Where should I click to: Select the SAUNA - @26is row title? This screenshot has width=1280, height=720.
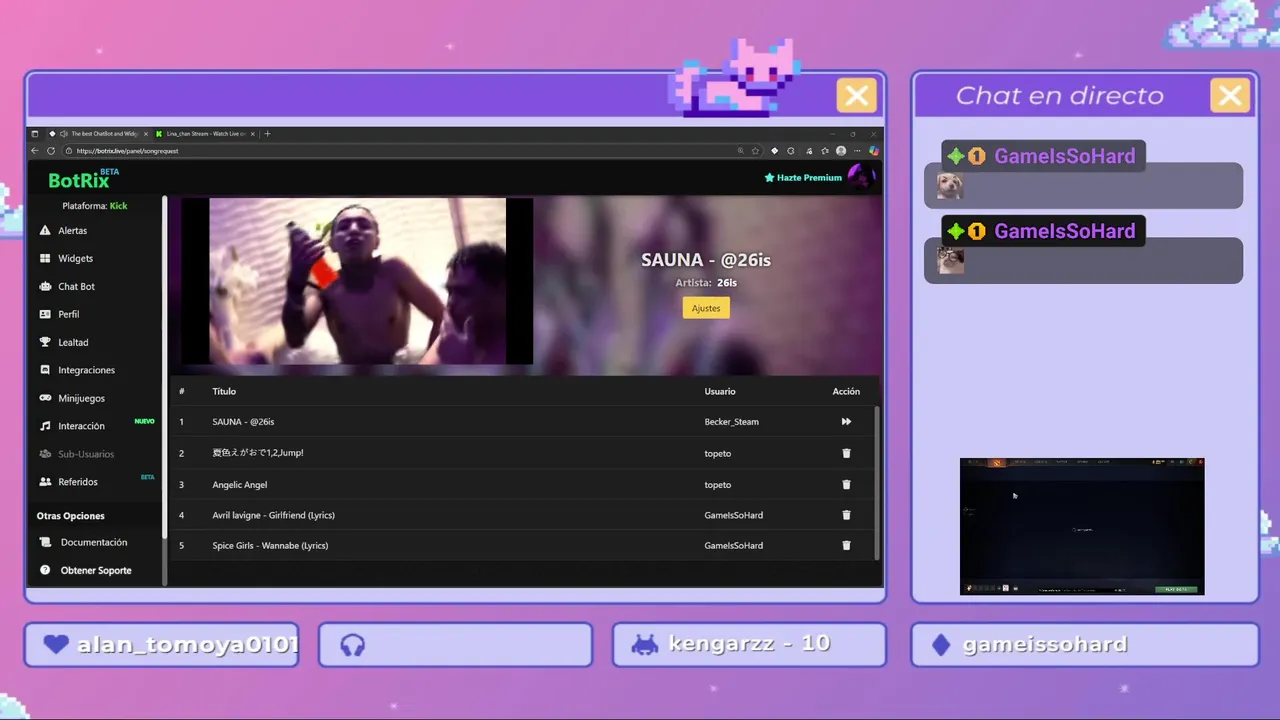click(x=243, y=422)
